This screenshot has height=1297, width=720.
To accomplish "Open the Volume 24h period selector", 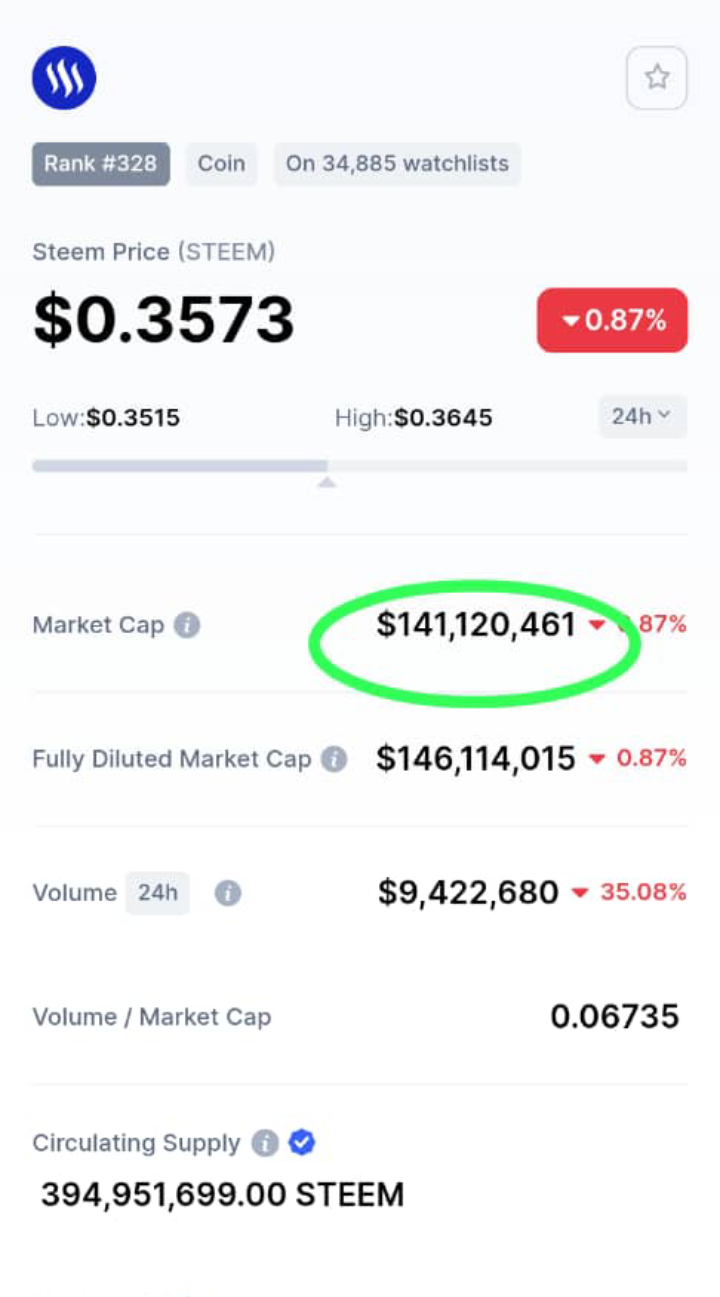I will coord(157,892).
